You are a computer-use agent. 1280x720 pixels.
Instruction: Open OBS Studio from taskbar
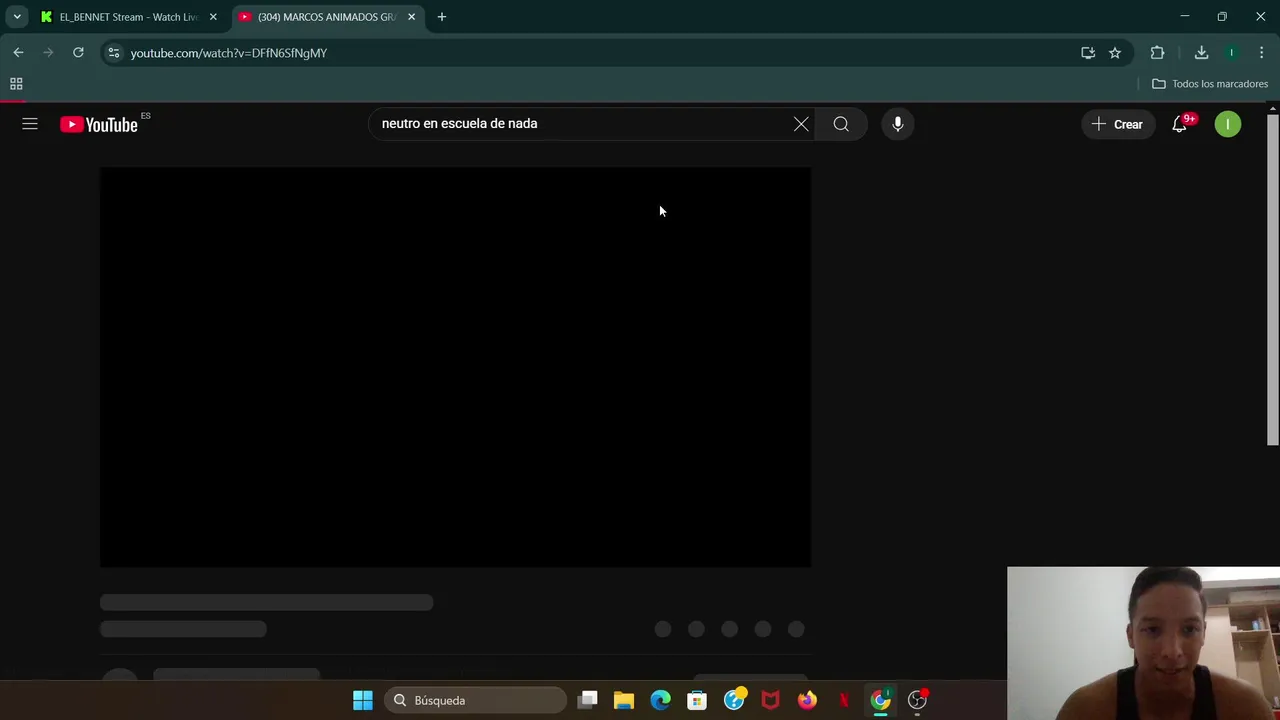point(917,700)
